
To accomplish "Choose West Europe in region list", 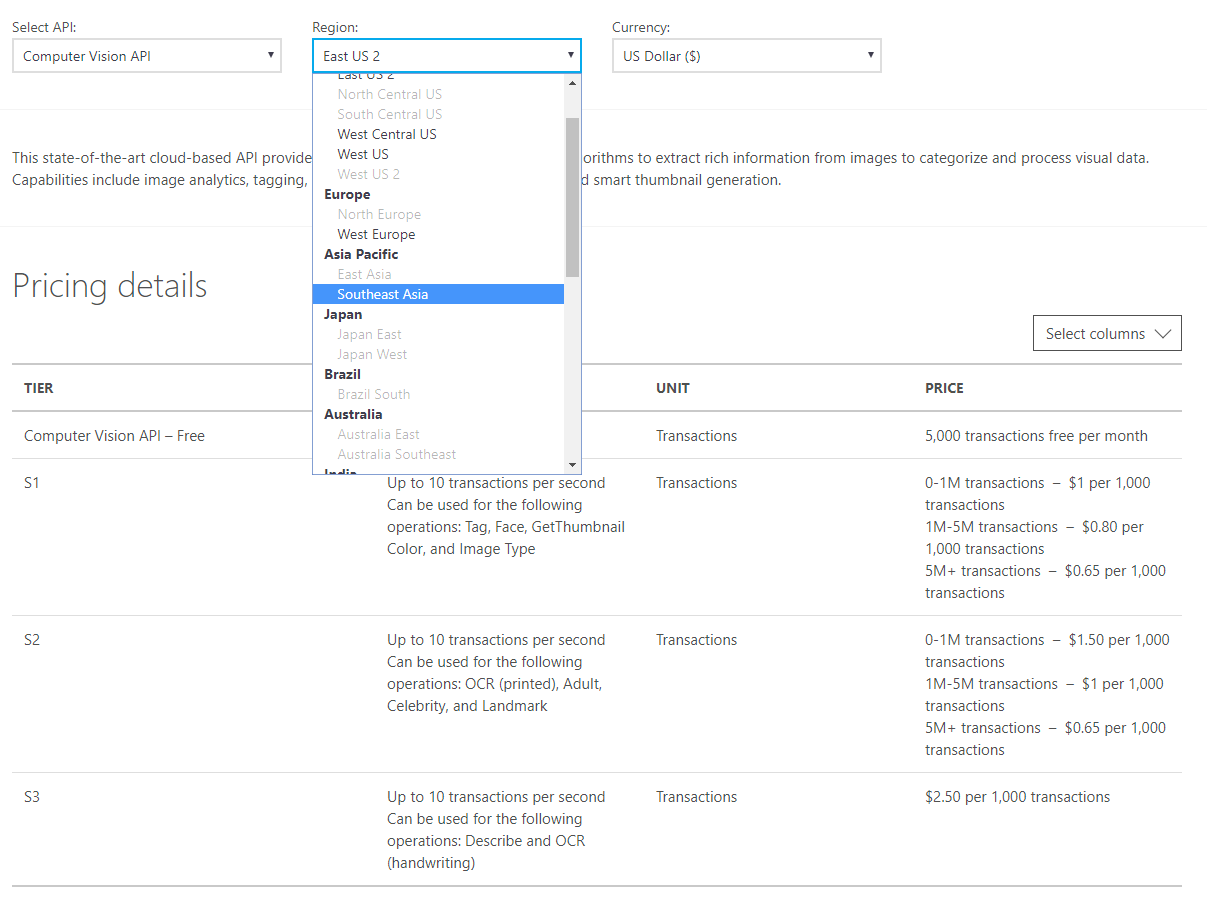I will point(376,234).
